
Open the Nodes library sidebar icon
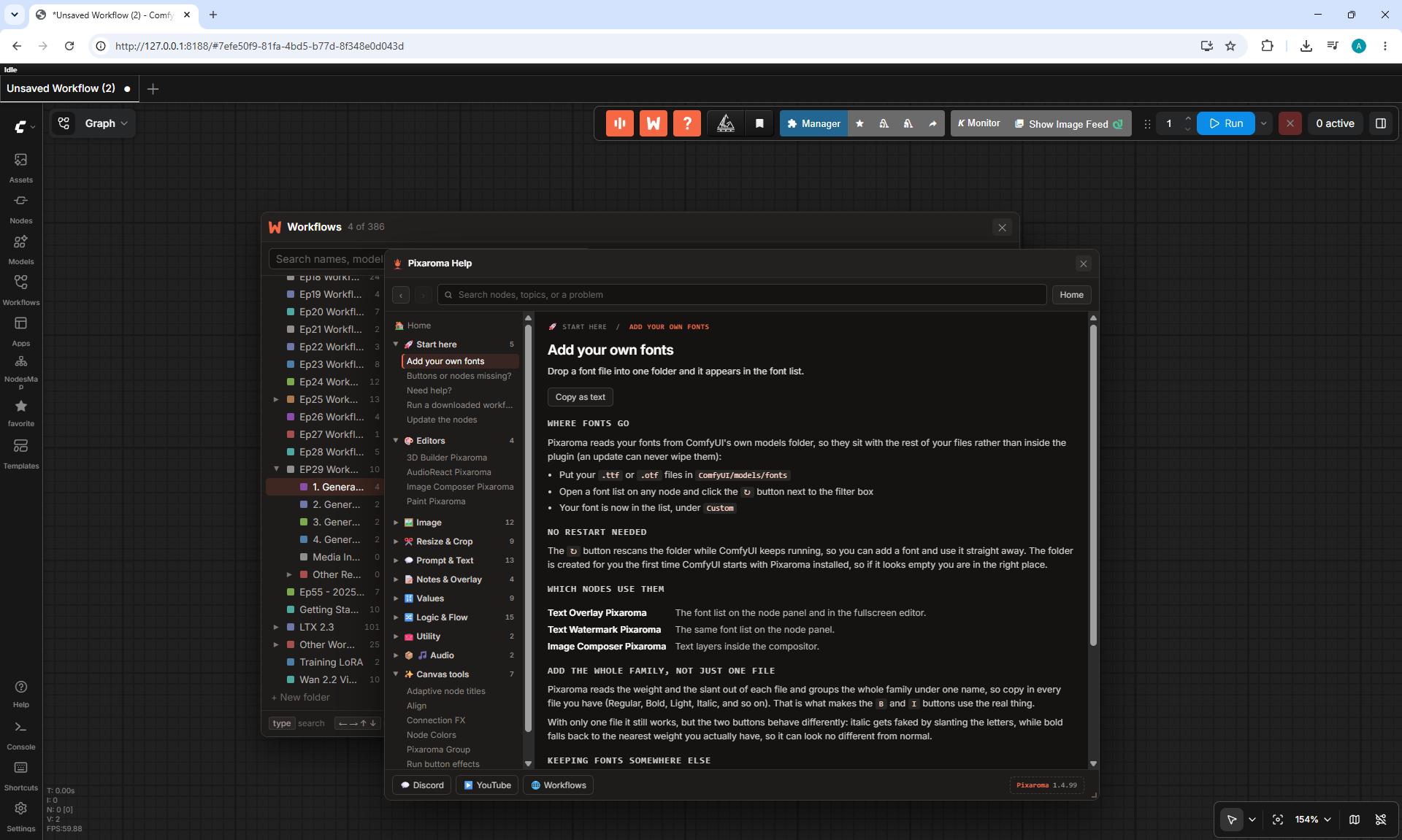tap(20, 208)
